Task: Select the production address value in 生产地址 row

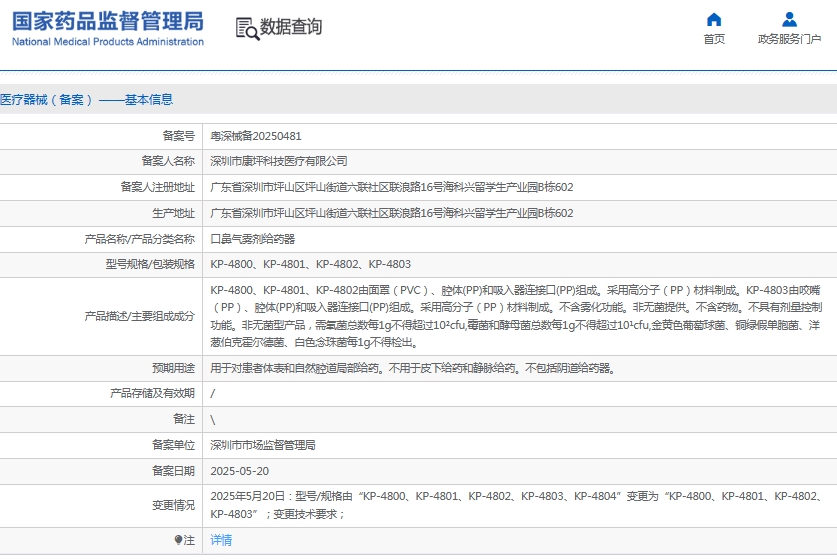Action: coord(392,214)
